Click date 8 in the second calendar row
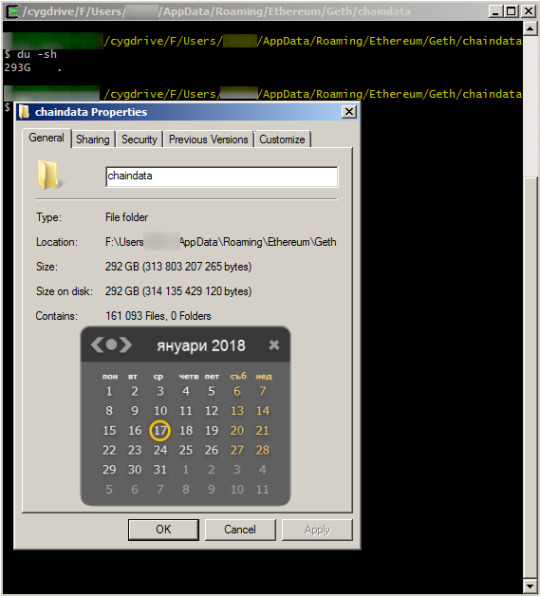This screenshot has height=596, width=540. coord(109,411)
